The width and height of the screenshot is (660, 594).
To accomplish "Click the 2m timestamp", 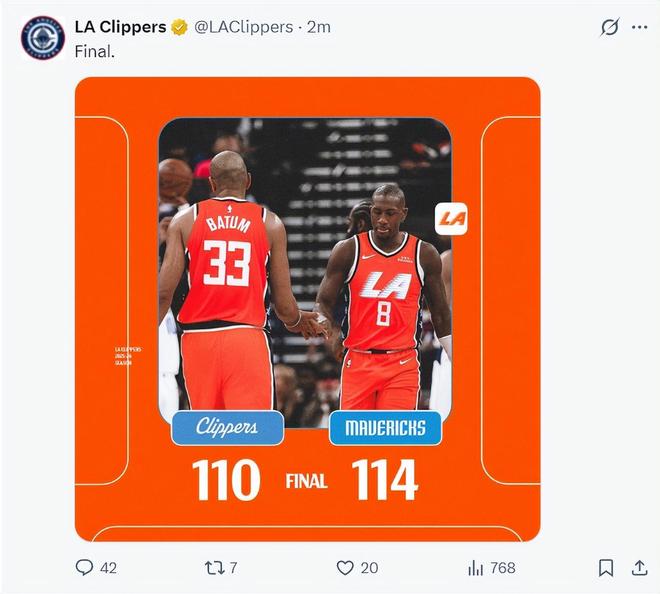I will (319, 27).
